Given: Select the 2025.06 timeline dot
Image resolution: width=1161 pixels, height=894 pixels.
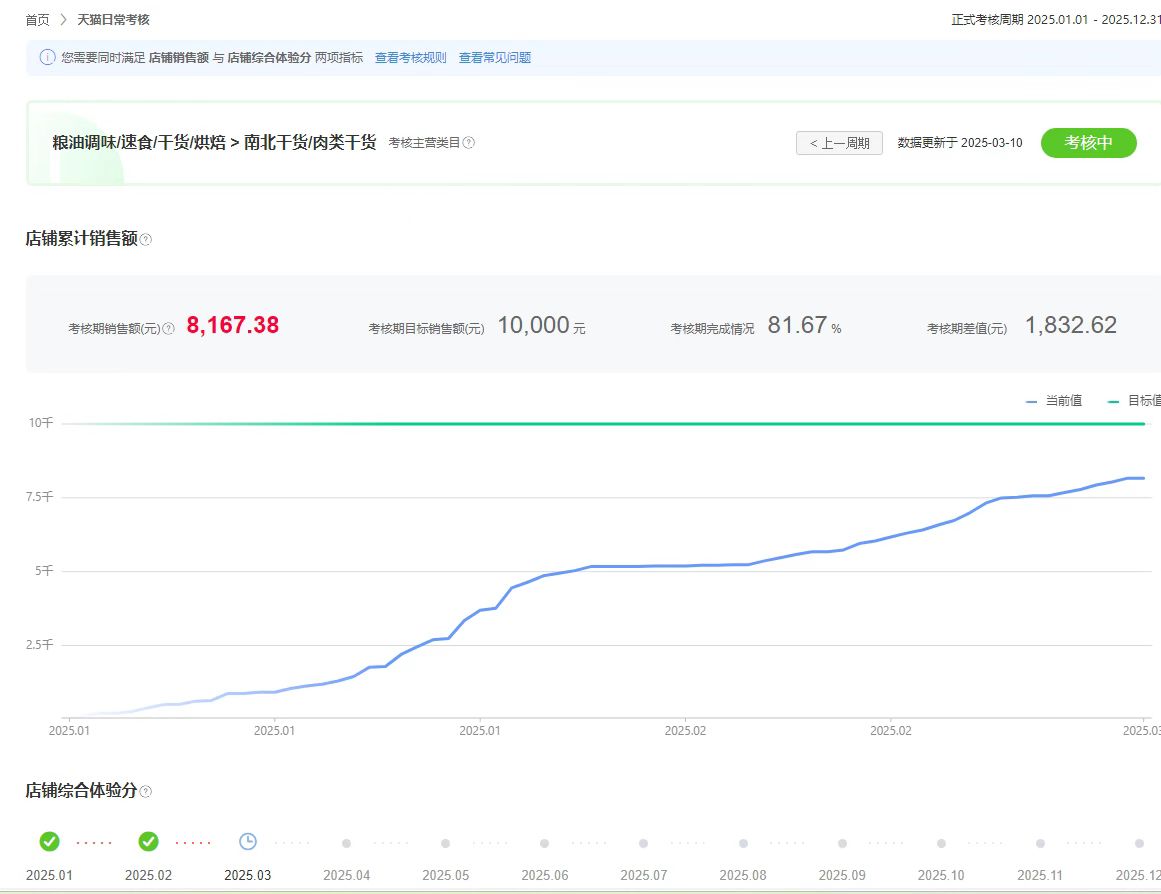Looking at the screenshot, I should pyautogui.click(x=544, y=843).
